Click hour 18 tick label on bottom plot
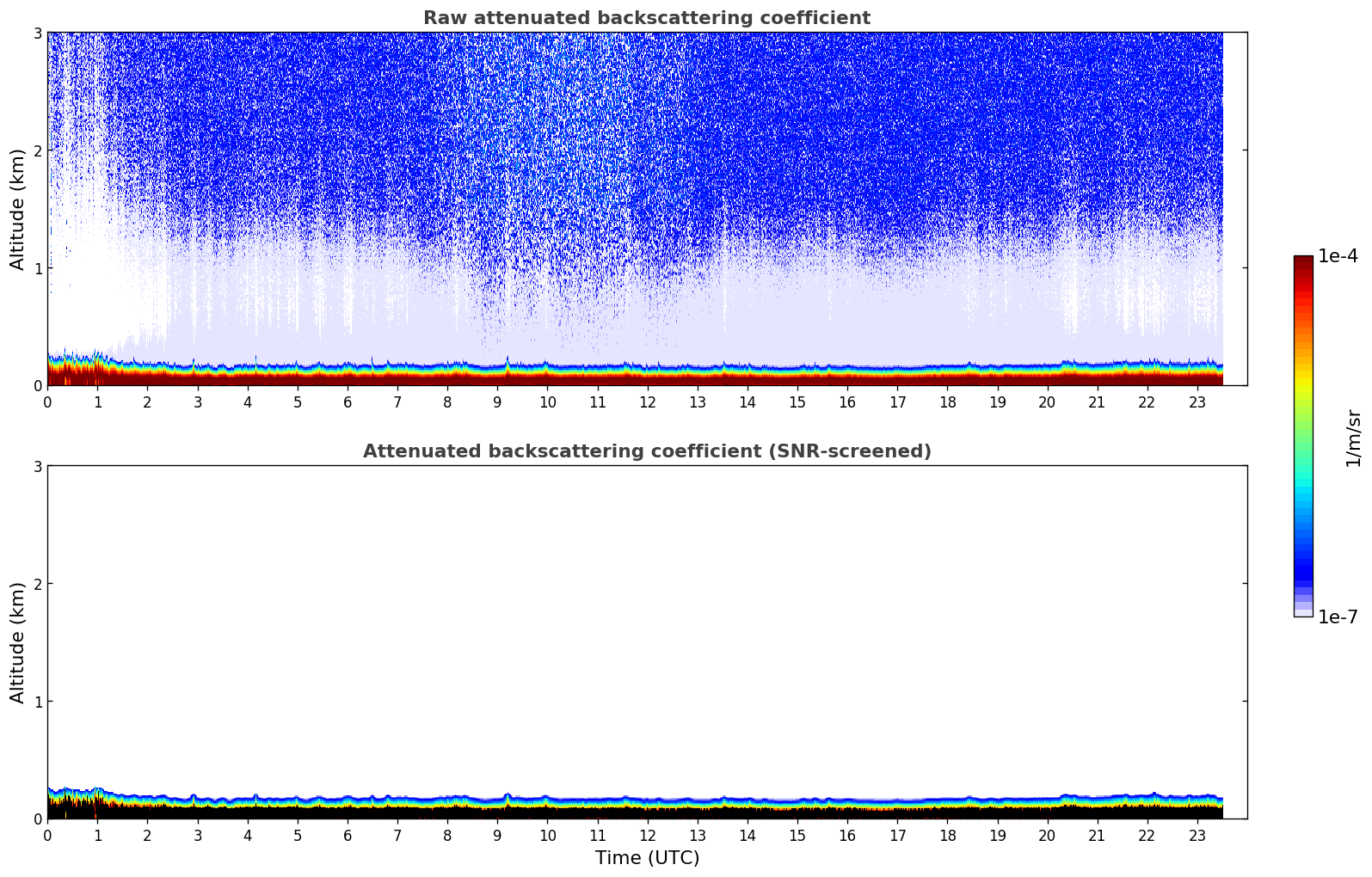 point(947,836)
